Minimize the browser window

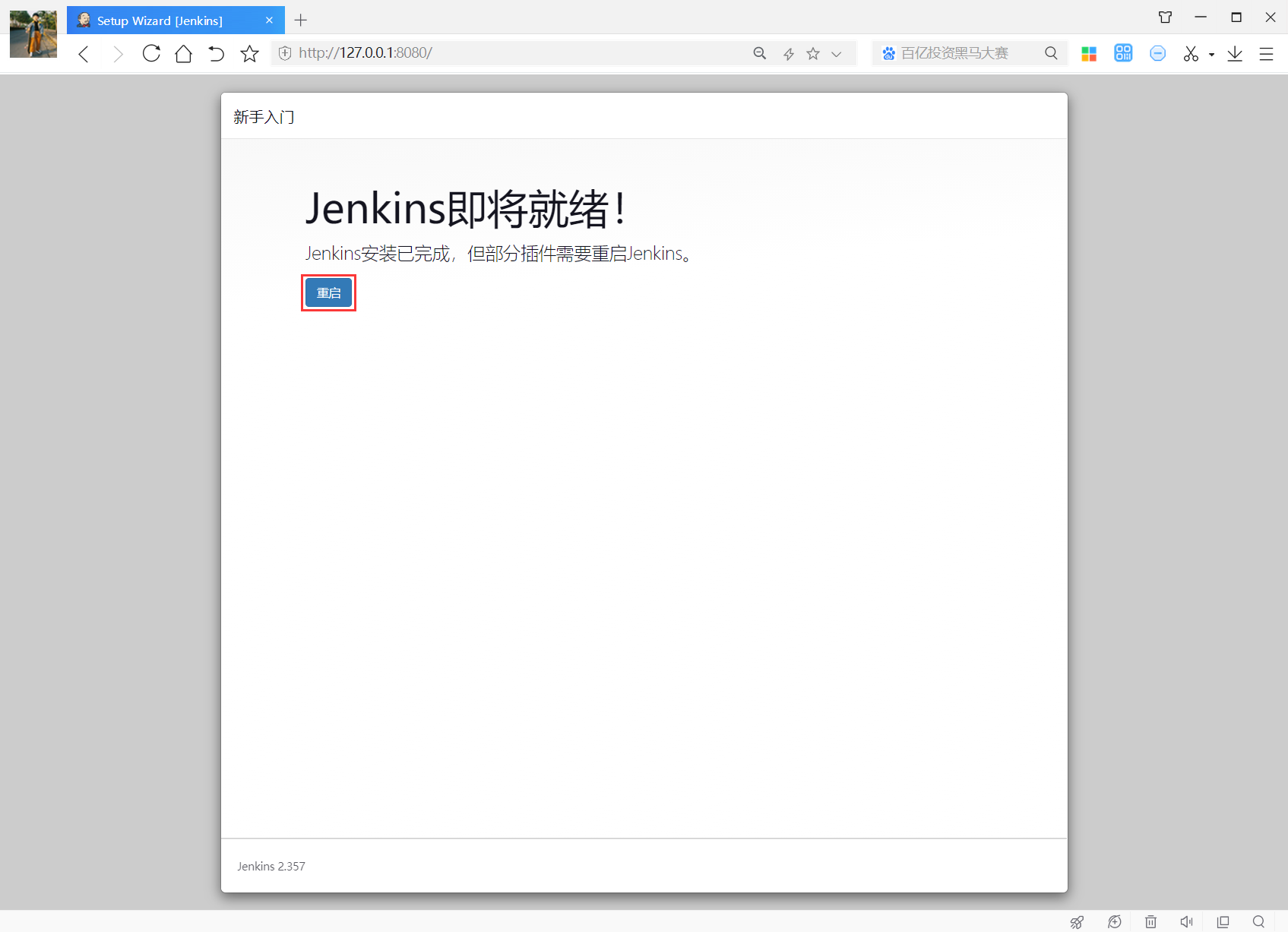[x=1201, y=17]
